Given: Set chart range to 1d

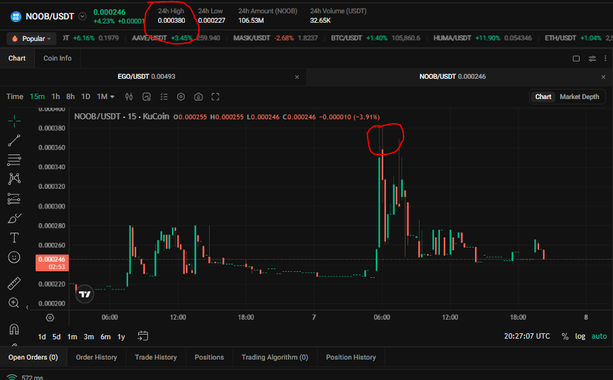Looking at the screenshot, I should 42,337.
